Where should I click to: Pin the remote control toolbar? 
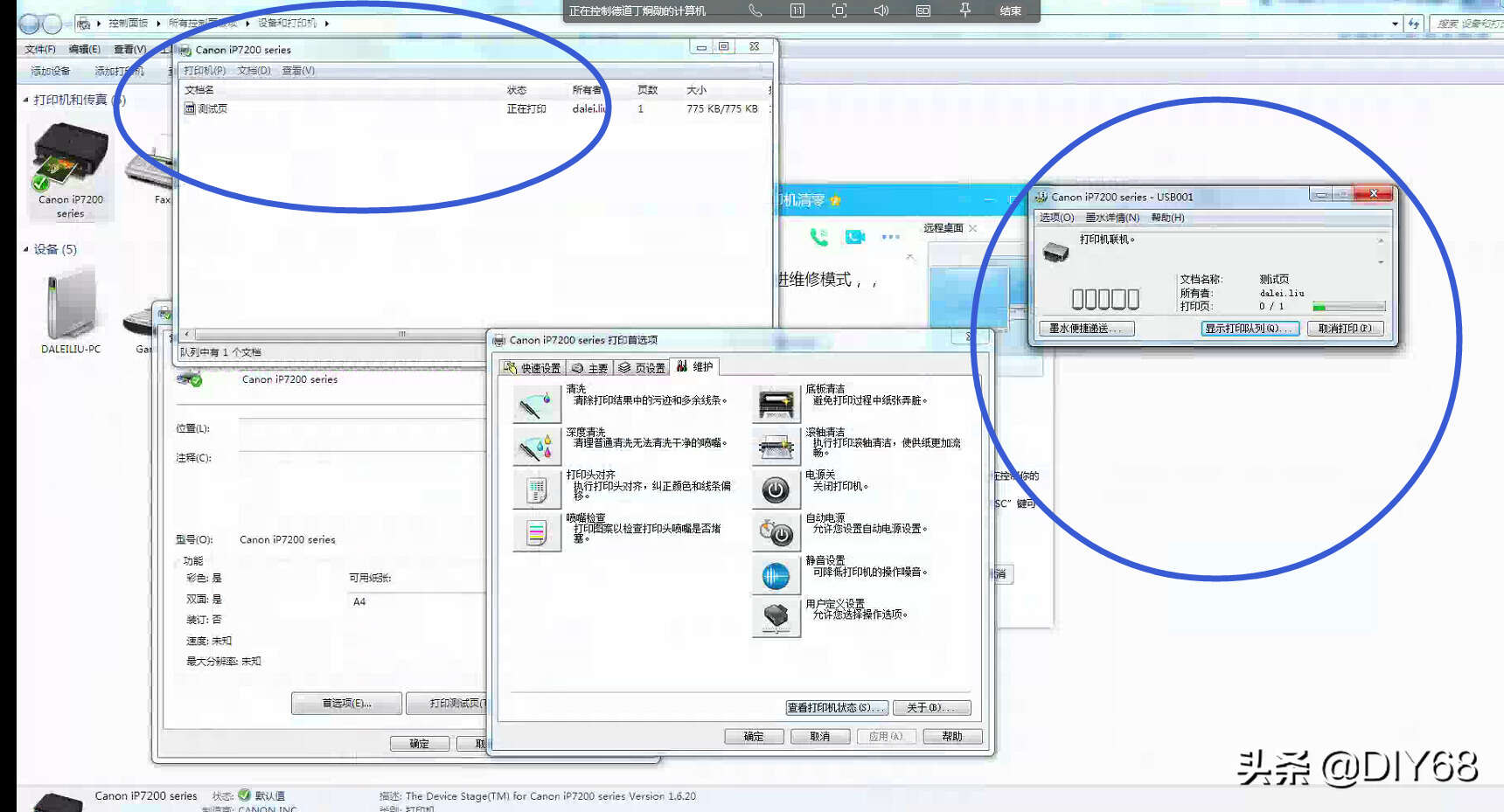[x=965, y=10]
